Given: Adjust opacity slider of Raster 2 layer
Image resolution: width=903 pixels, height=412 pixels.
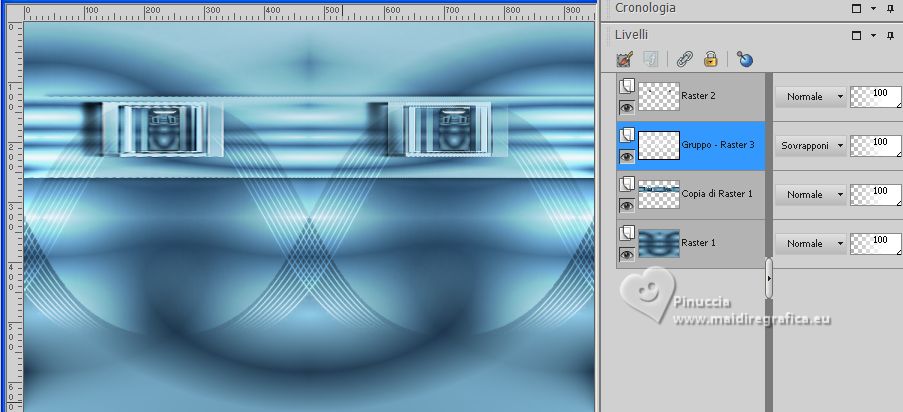Looking at the screenshot, I should tap(876, 97).
